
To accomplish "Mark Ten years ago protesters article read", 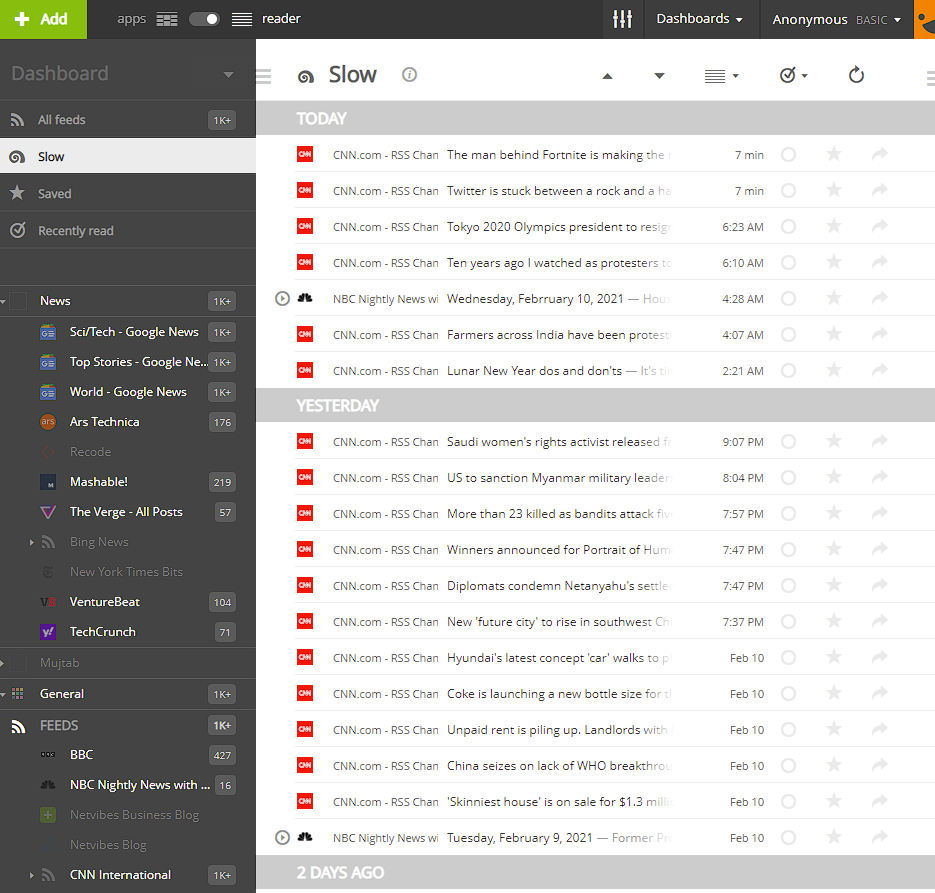I will coord(788,263).
